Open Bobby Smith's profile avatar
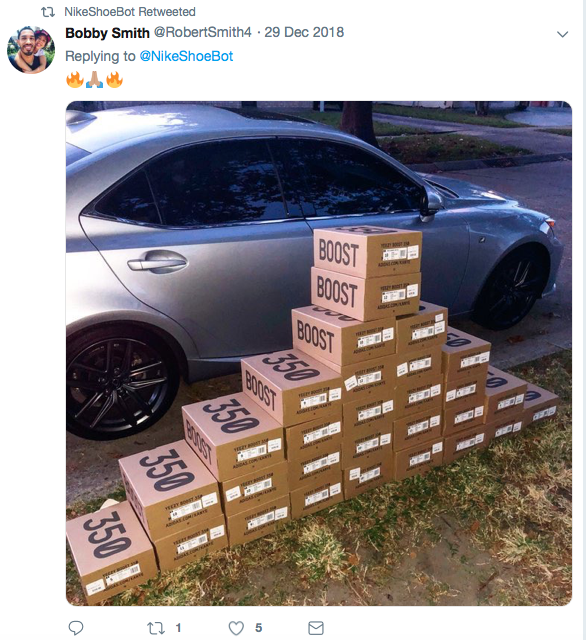 pos(31,50)
